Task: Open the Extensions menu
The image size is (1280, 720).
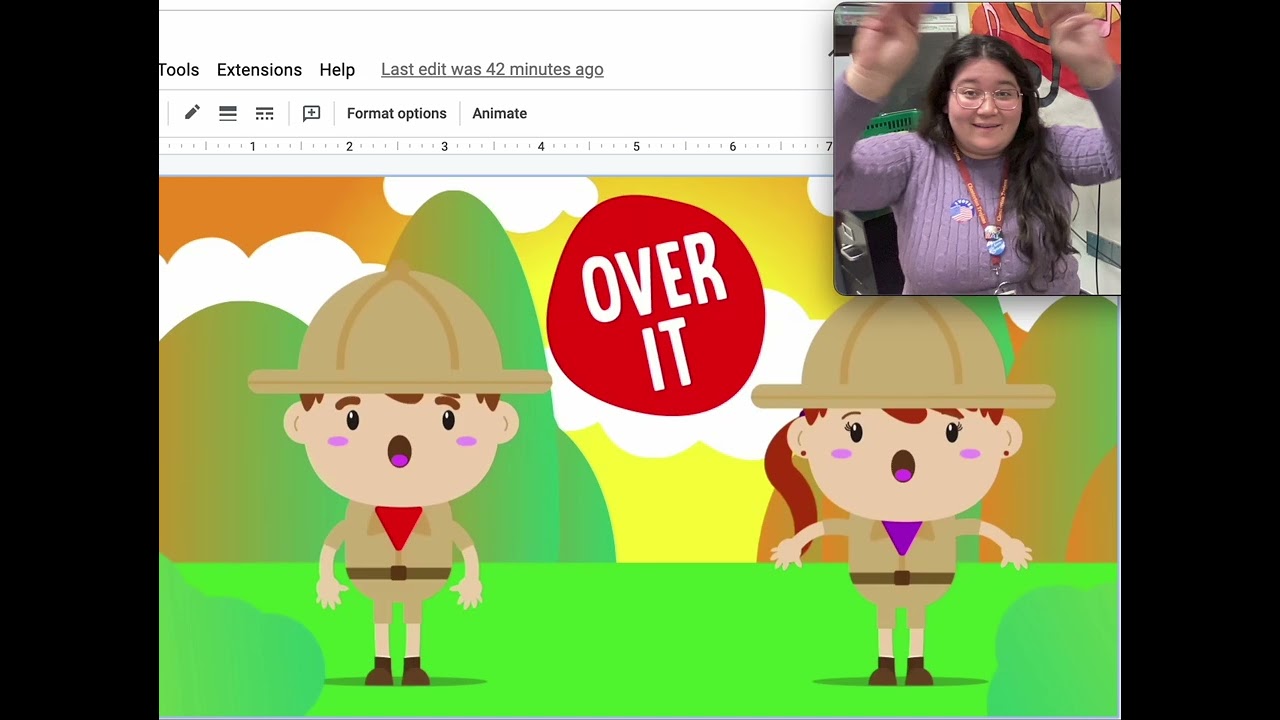Action: [259, 70]
